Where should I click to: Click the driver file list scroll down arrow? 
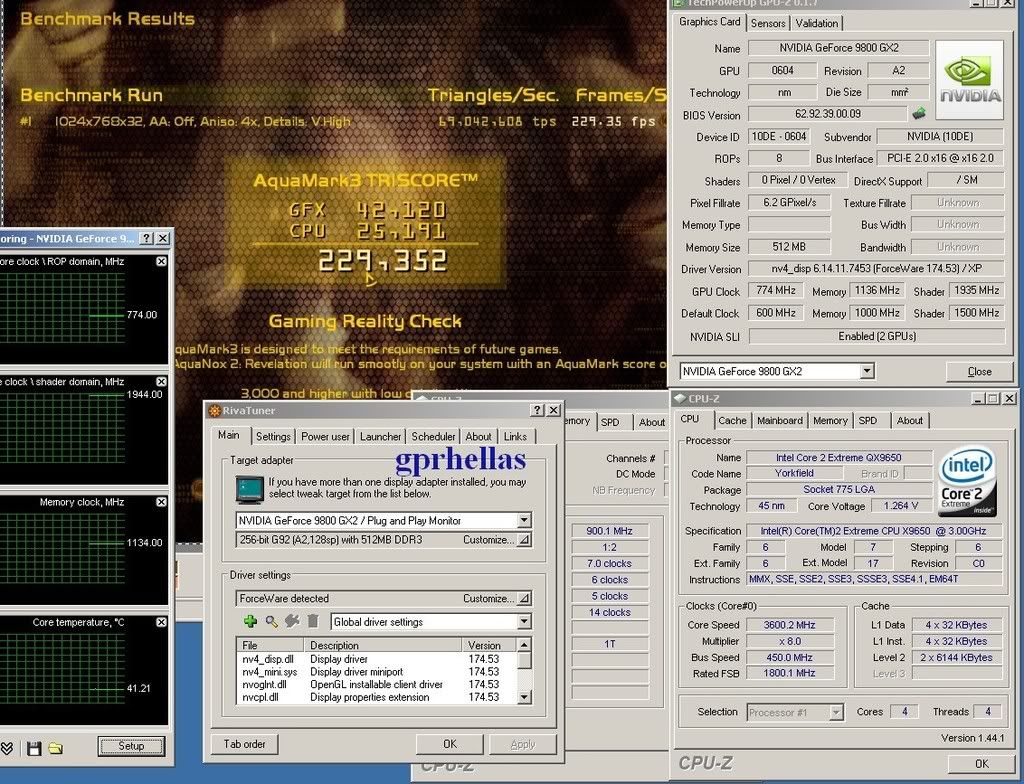pos(524,697)
